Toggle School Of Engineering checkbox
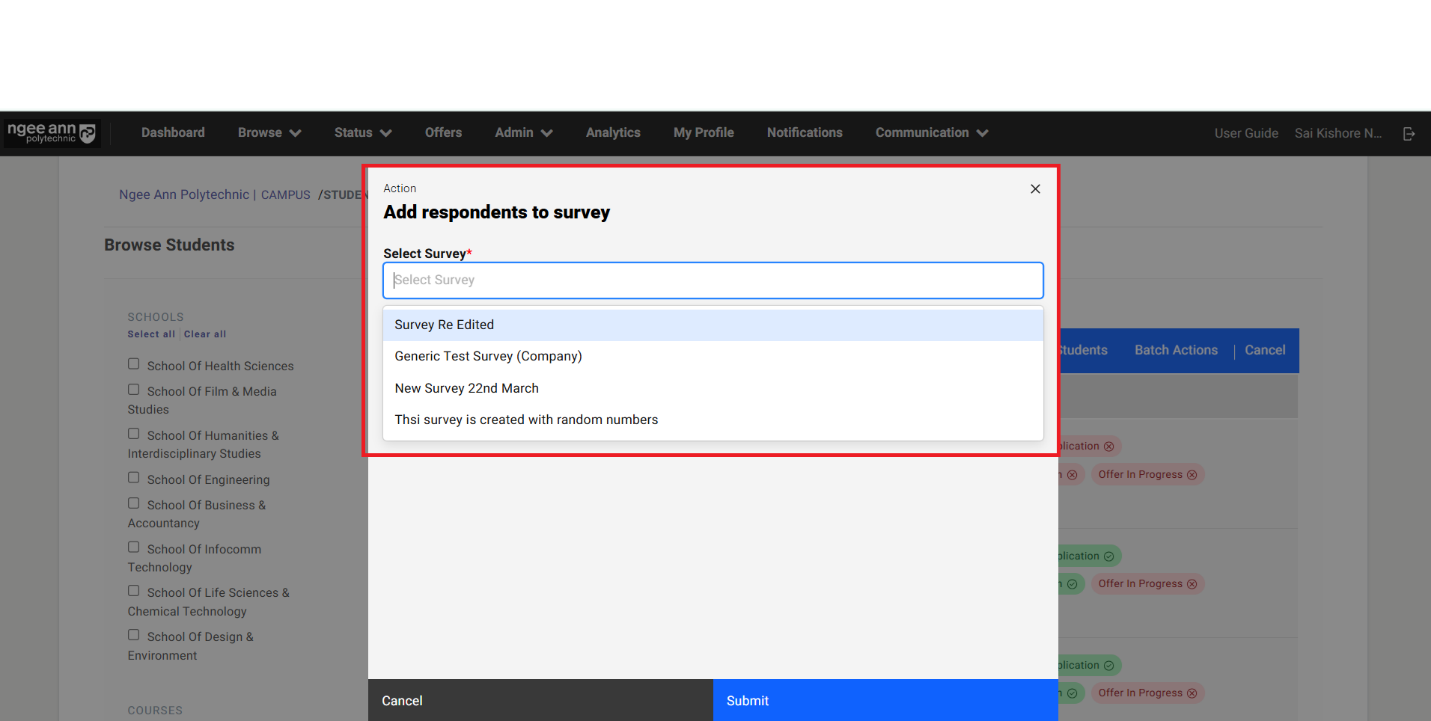This screenshot has width=1431, height=721. click(x=134, y=479)
